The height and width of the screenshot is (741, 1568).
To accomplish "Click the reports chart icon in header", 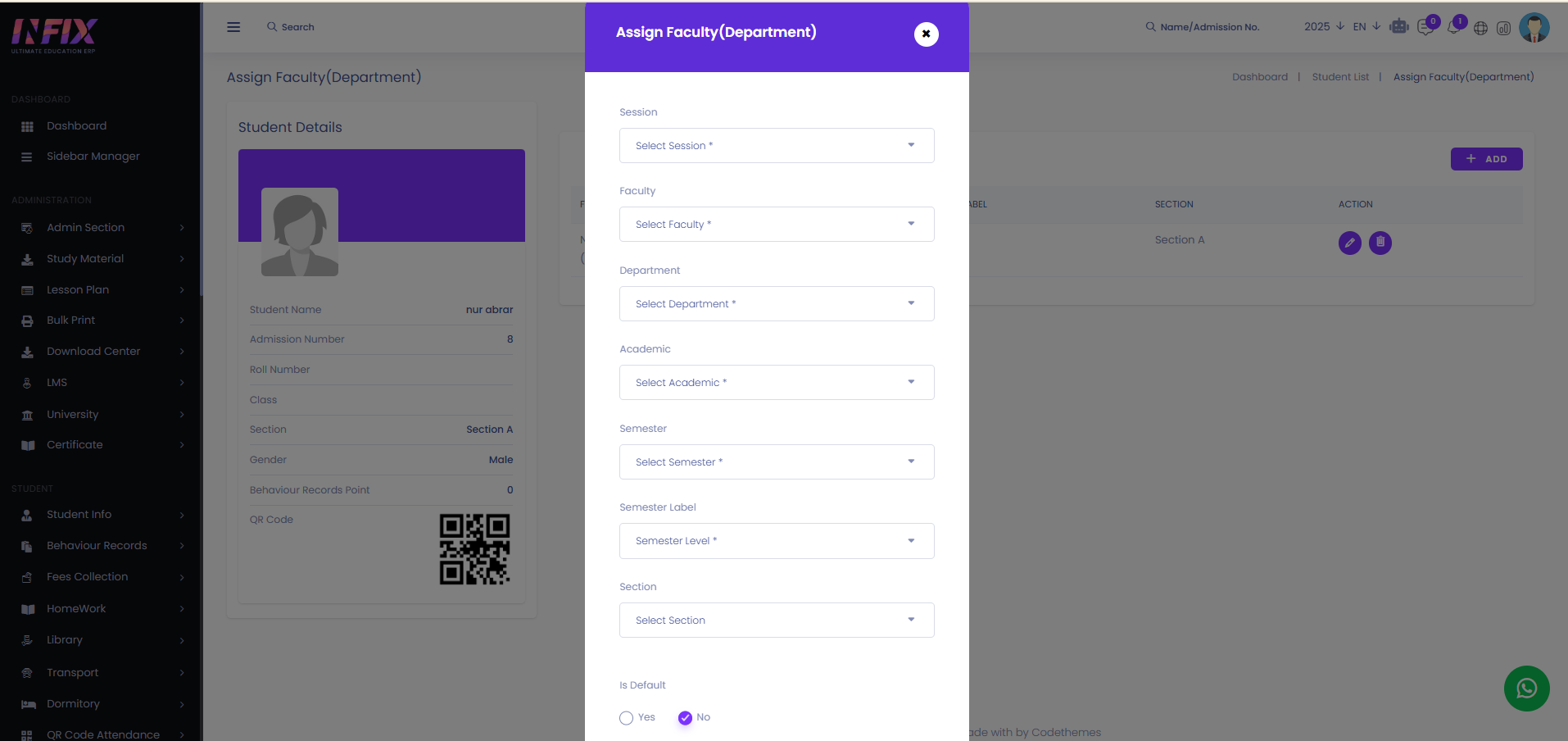I will coord(1503,28).
